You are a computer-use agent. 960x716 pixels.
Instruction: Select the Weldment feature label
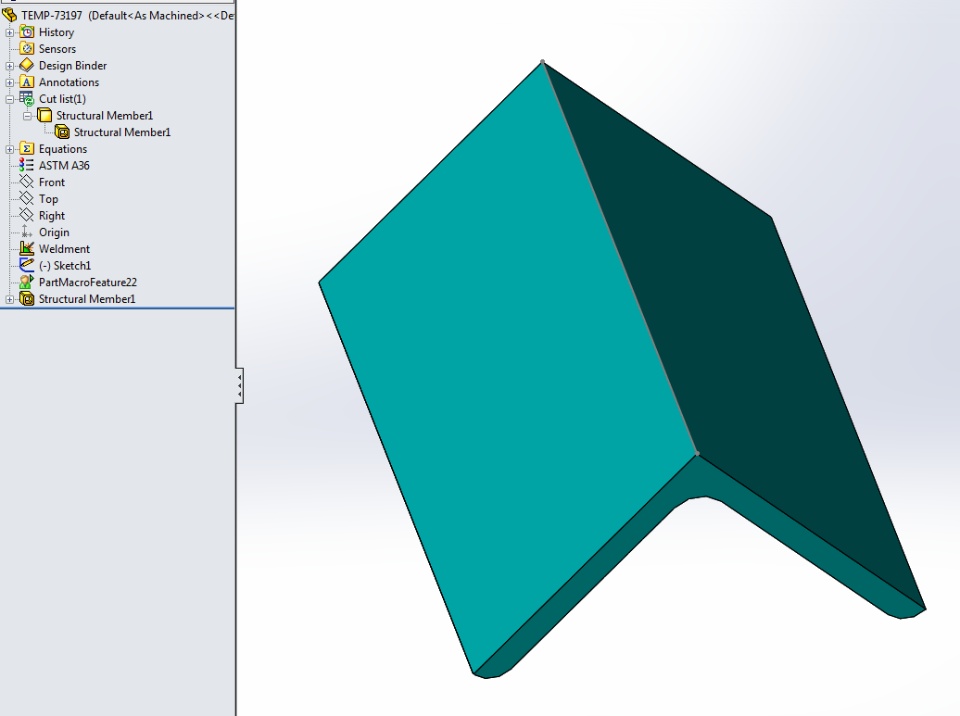64,249
